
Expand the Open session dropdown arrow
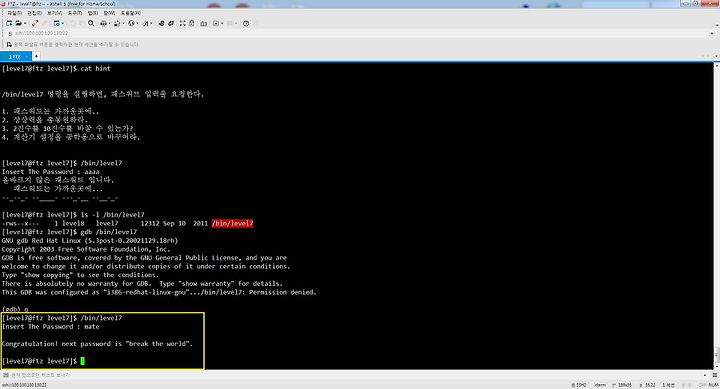pos(24,23)
